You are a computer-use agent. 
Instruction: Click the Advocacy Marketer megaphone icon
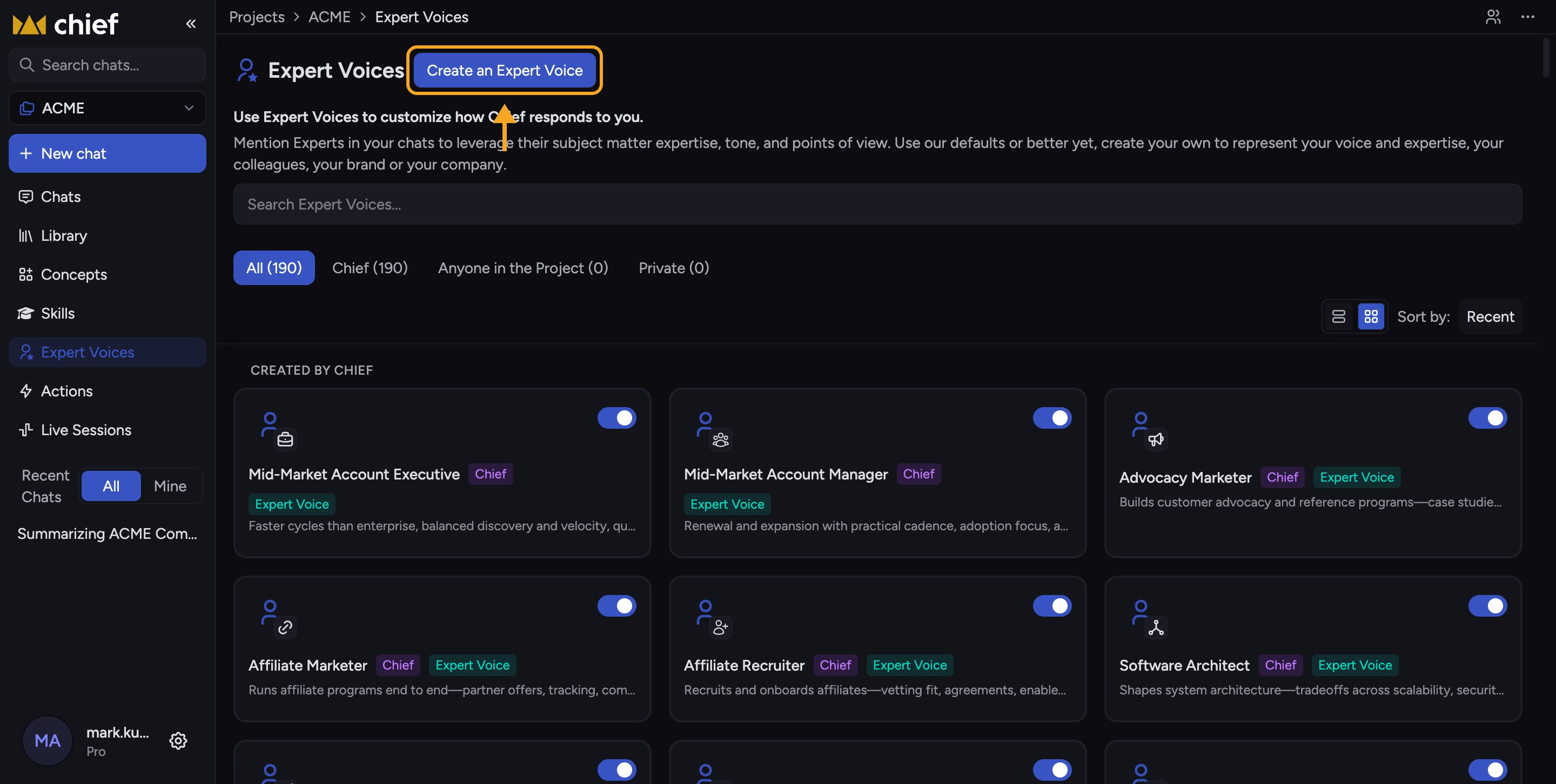click(1156, 440)
